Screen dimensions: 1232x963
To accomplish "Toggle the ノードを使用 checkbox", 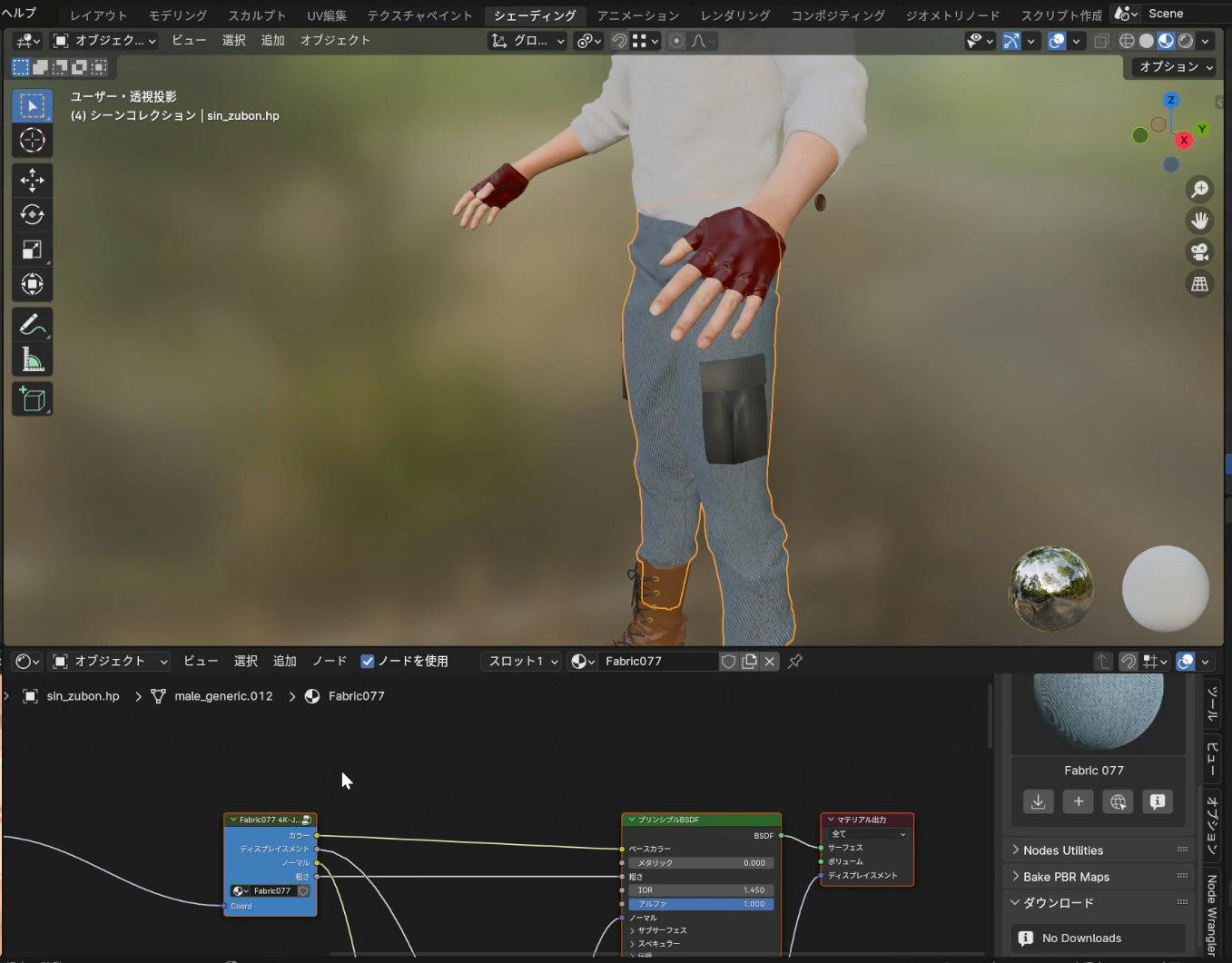I will [x=368, y=662].
